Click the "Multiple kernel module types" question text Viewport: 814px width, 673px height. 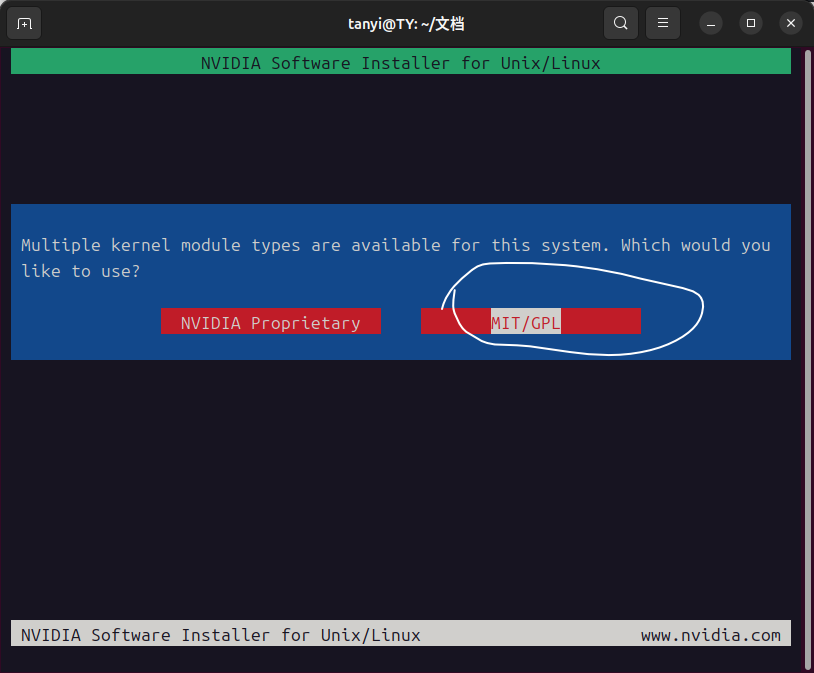pyautogui.click(x=396, y=258)
